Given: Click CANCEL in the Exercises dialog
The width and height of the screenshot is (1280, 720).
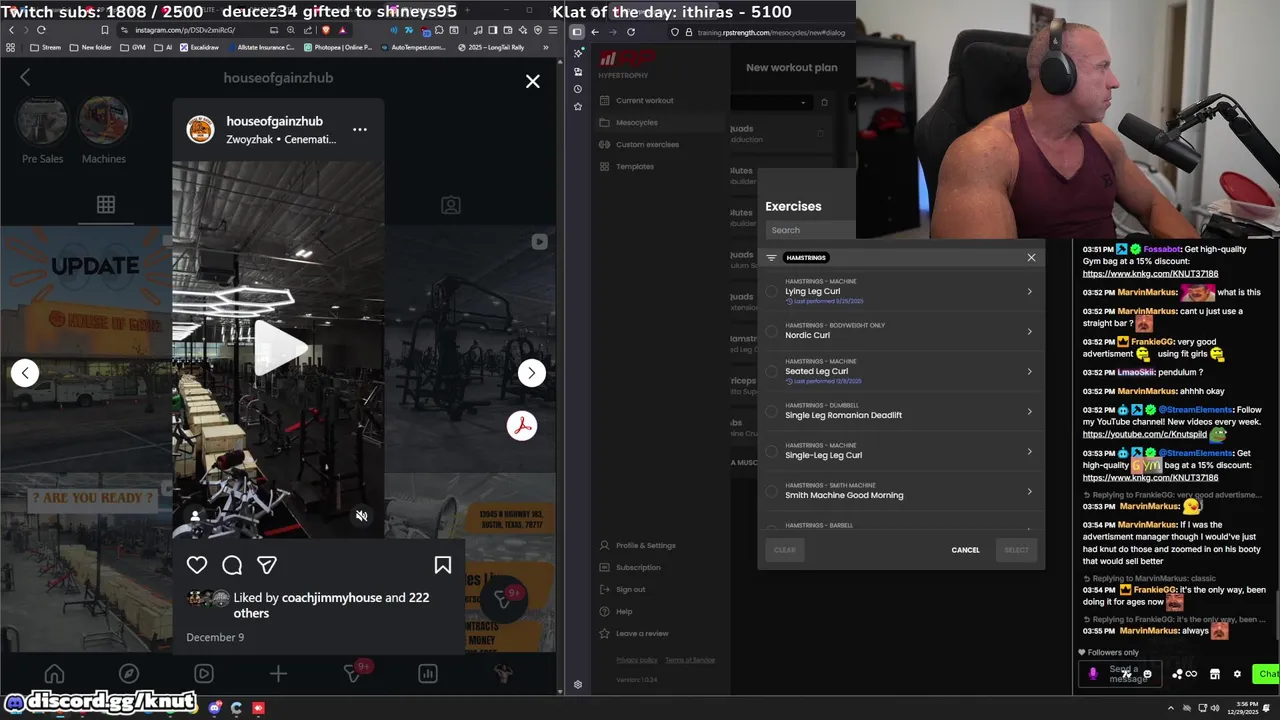Looking at the screenshot, I should pos(965,550).
